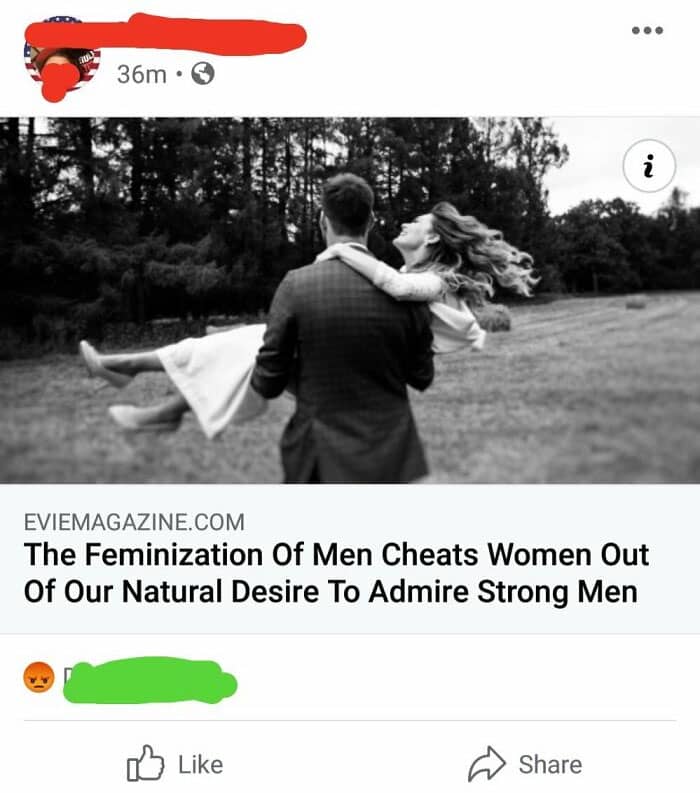Open the red-redacted poster name
Viewport: 700px width, 793px height.
pyautogui.click(x=167, y=34)
